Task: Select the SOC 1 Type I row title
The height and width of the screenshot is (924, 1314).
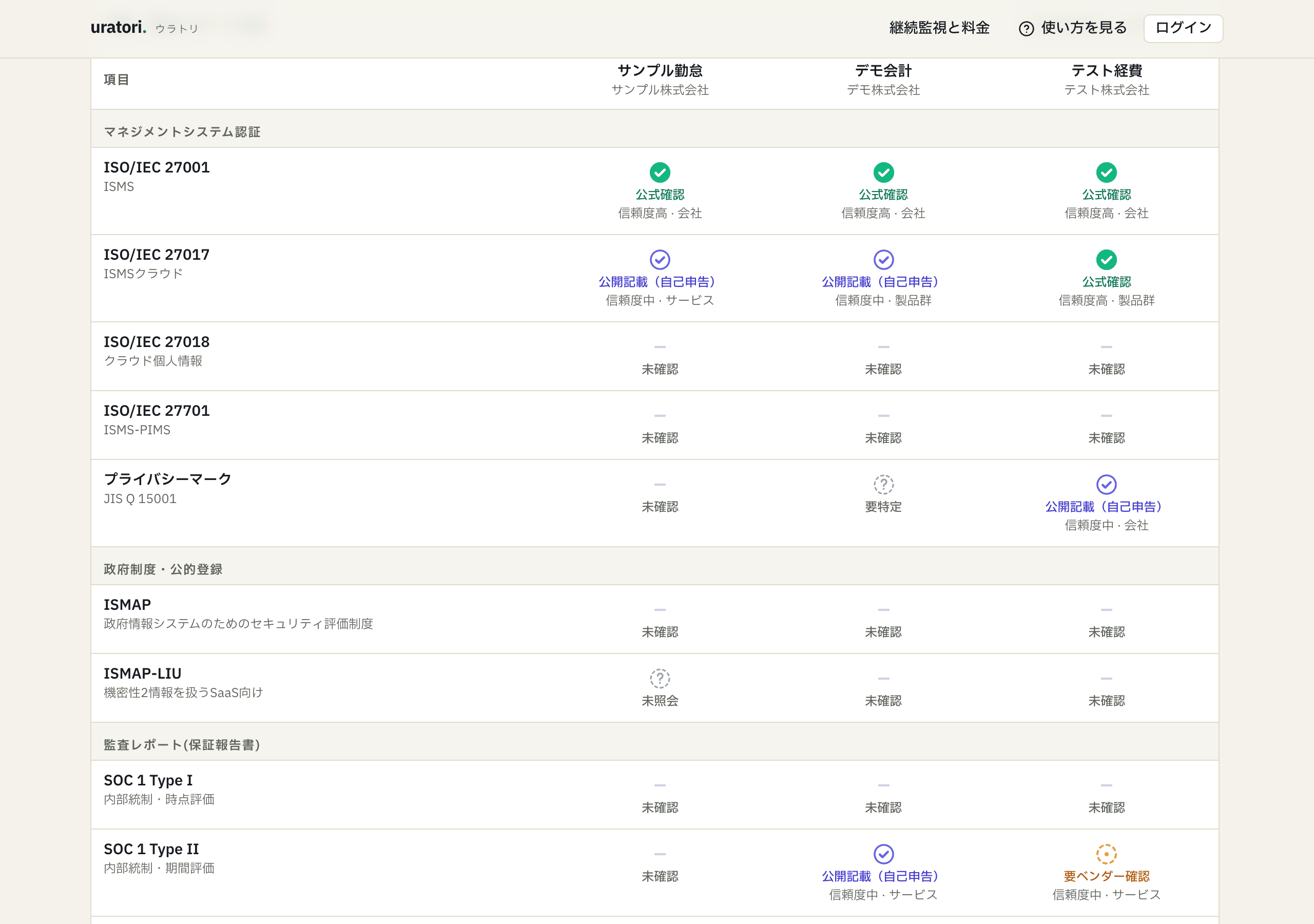Action: [x=148, y=780]
